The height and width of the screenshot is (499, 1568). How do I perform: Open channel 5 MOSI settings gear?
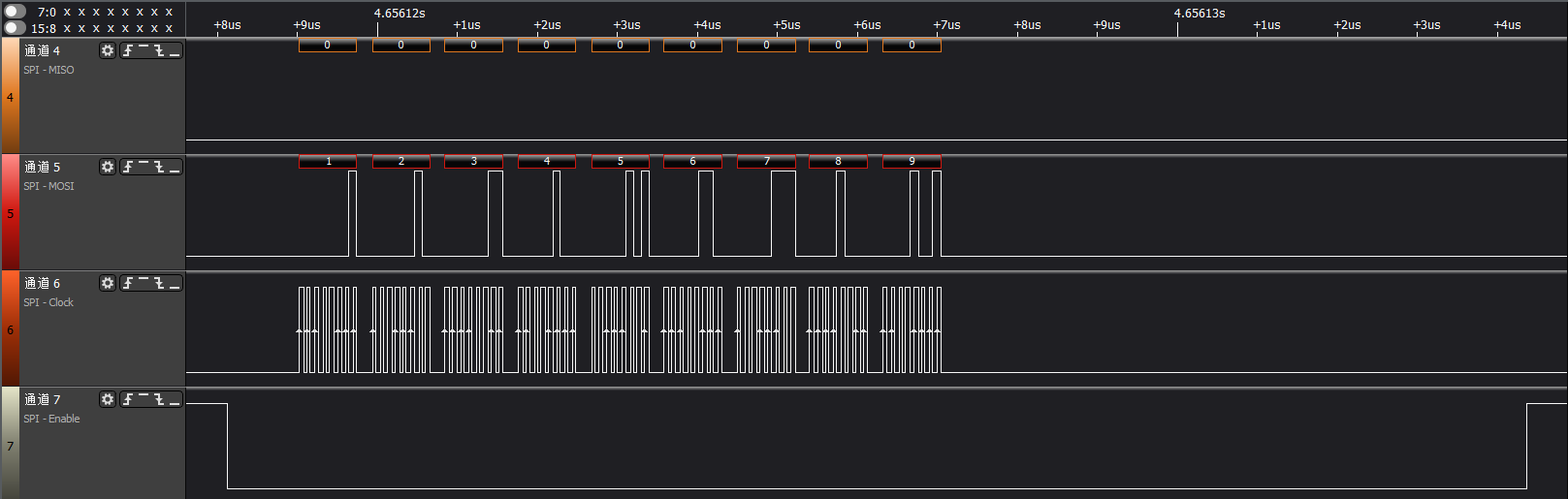(x=108, y=167)
